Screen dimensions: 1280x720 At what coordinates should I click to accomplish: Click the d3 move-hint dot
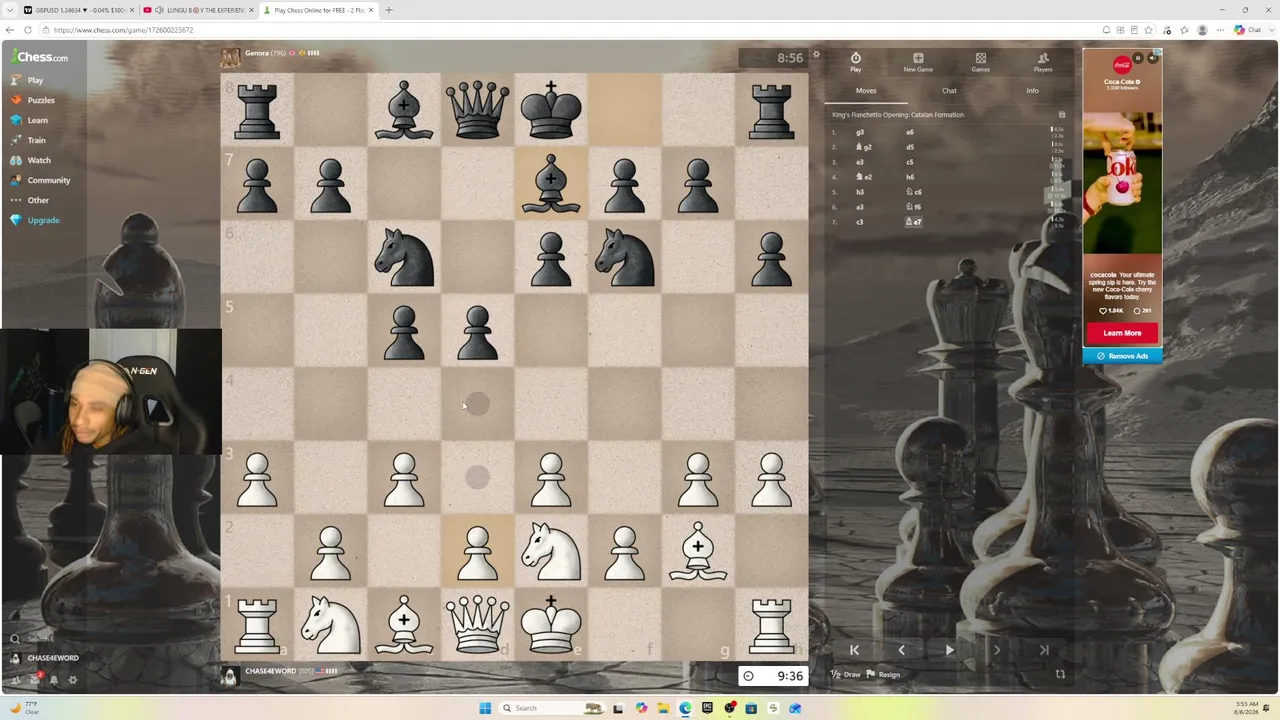tap(477, 478)
